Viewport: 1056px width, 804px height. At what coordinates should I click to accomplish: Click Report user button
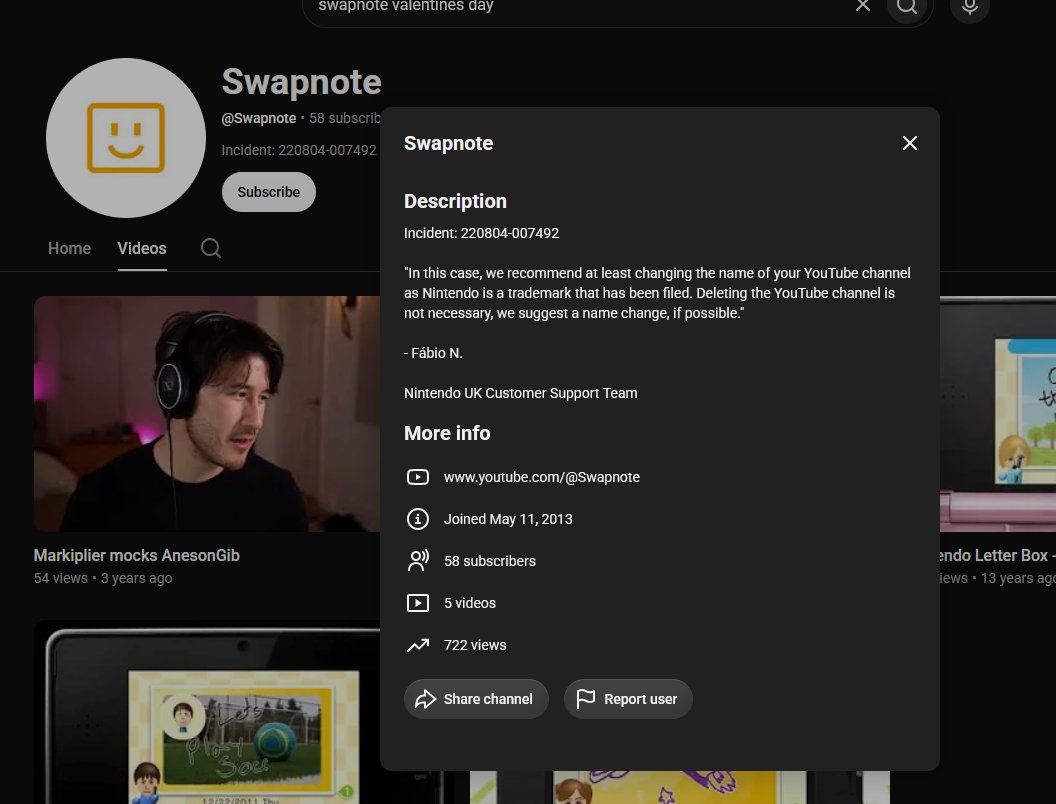coord(628,699)
